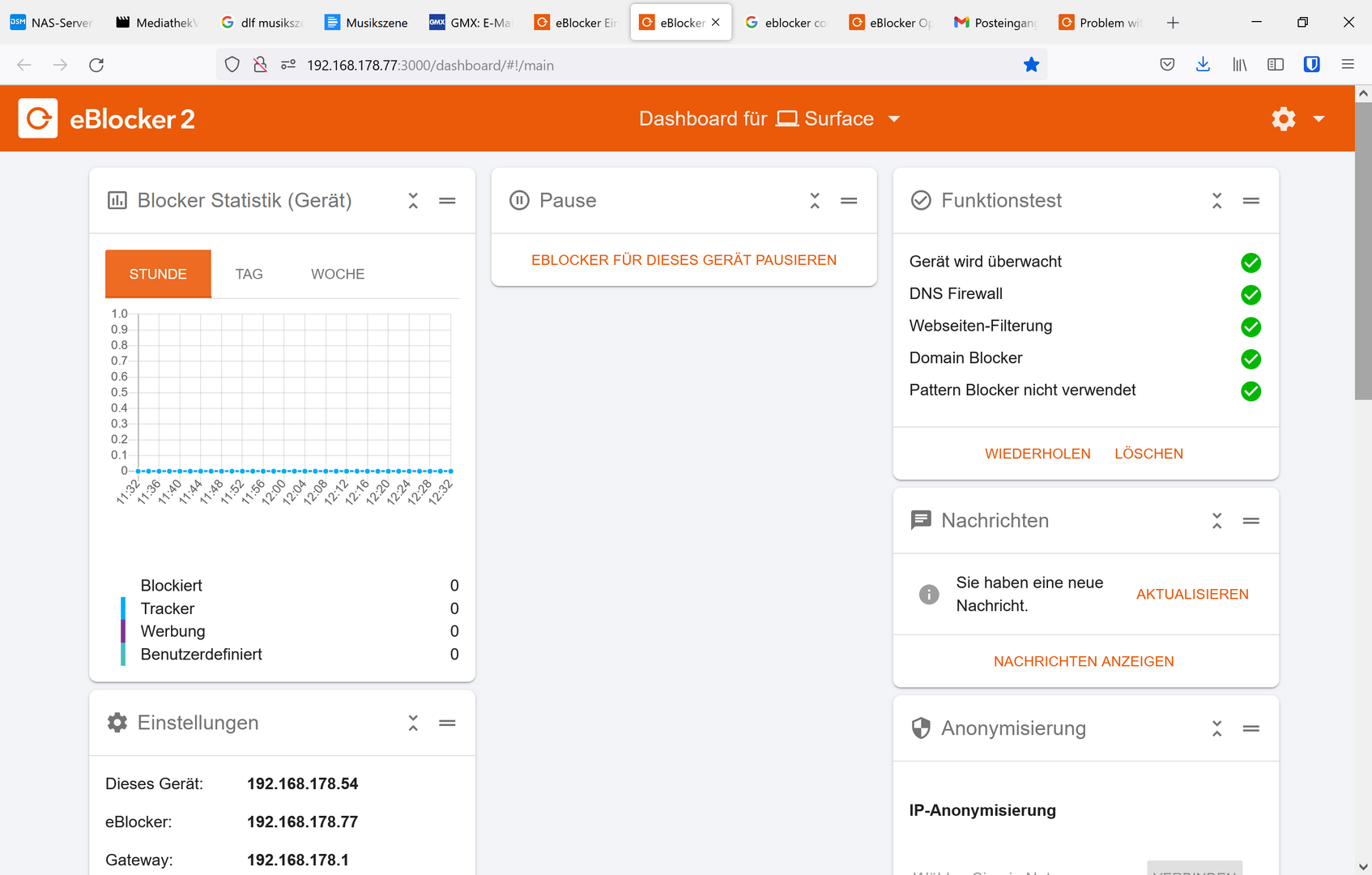Expand dropdown arrow next to settings gear
Image resolution: width=1372 pixels, height=875 pixels.
tap(1319, 119)
